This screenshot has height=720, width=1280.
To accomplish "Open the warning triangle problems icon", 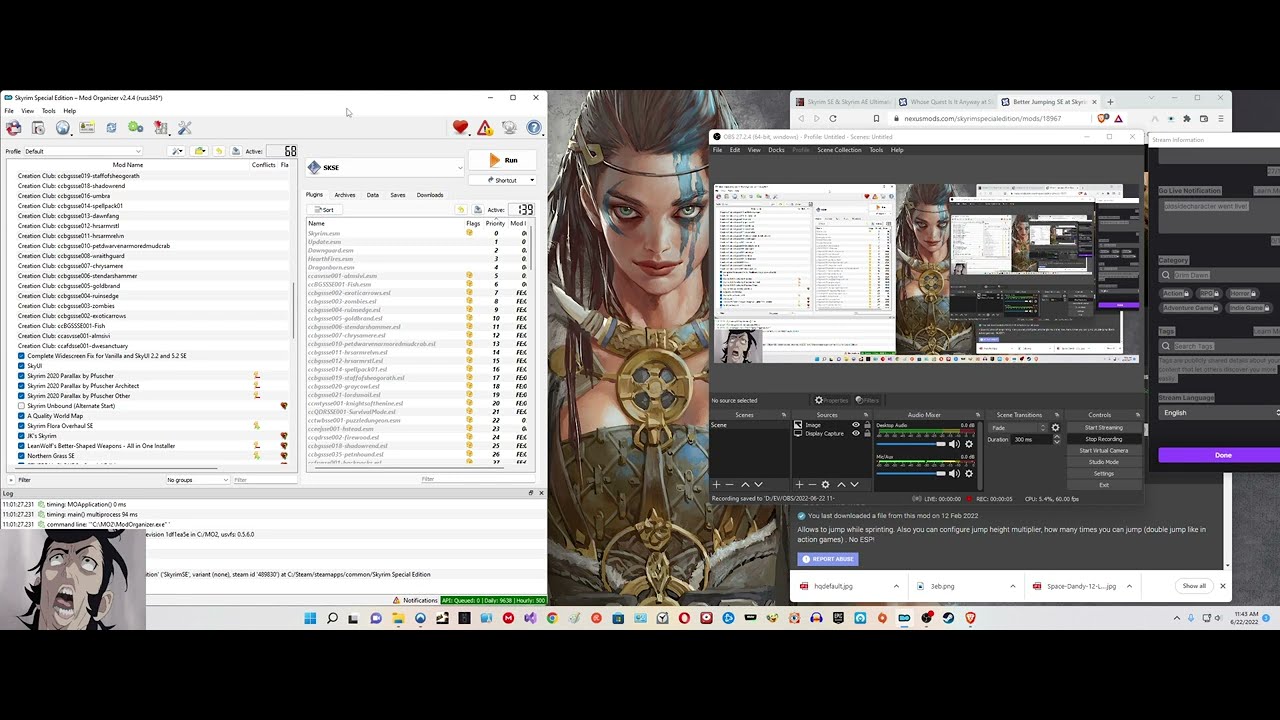I will coord(485,128).
